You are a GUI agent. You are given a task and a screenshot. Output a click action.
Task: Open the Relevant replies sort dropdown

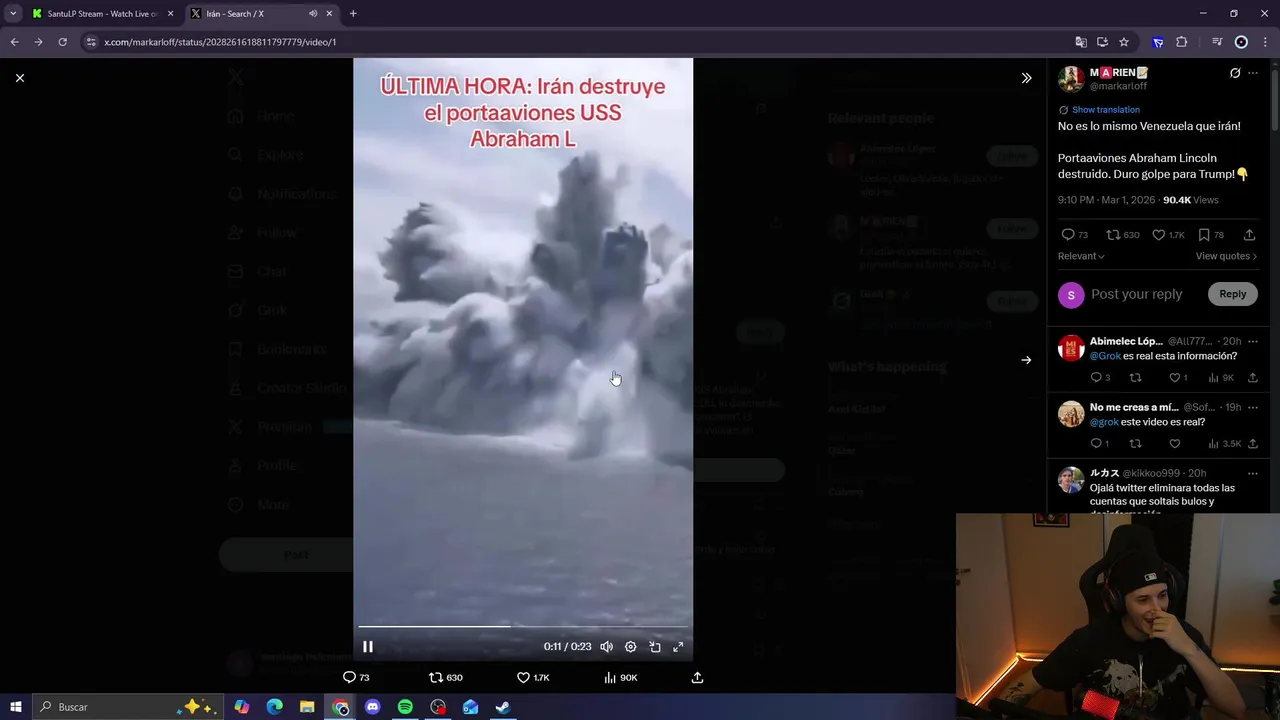(x=1081, y=256)
